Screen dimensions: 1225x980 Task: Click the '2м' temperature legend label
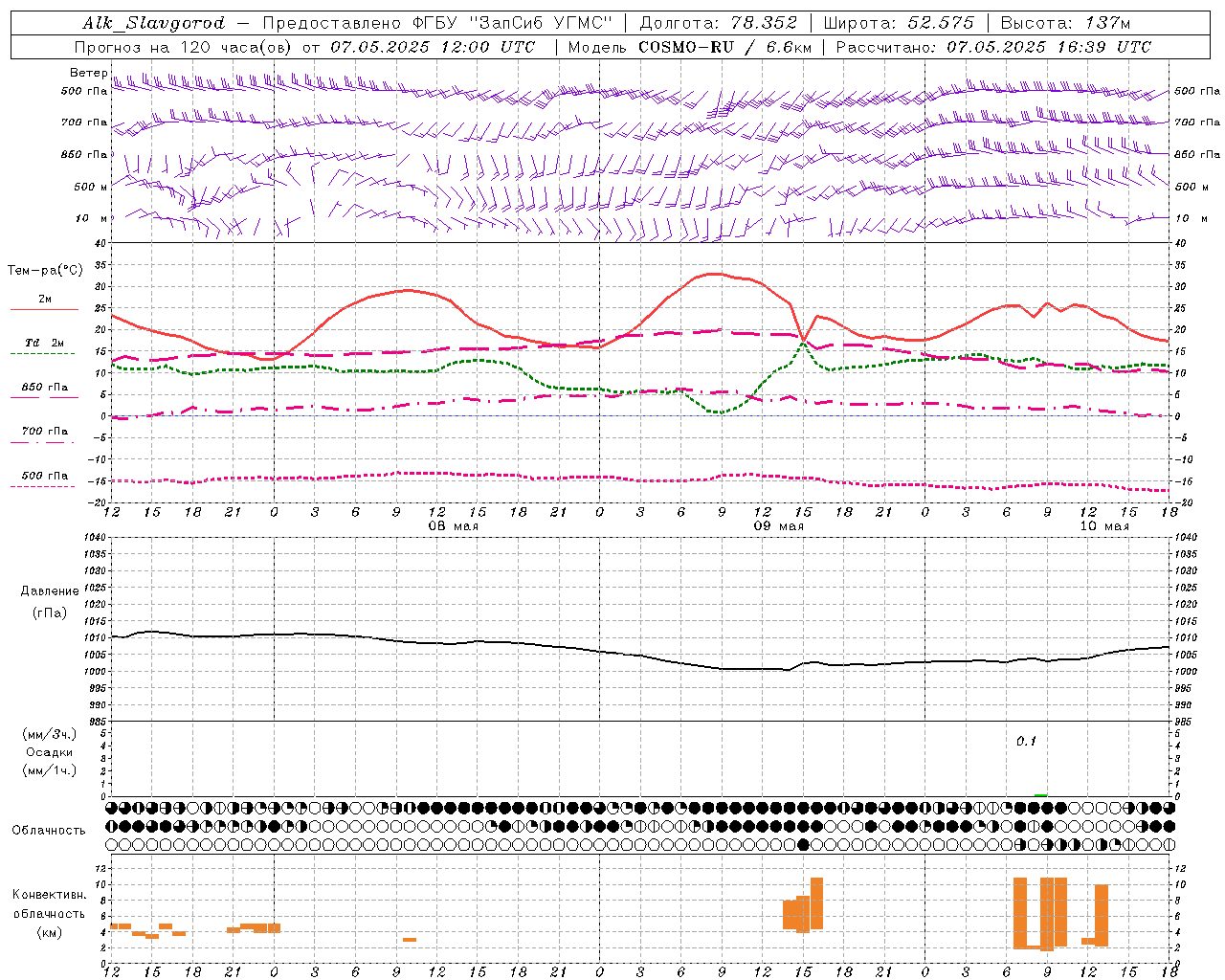[45, 300]
